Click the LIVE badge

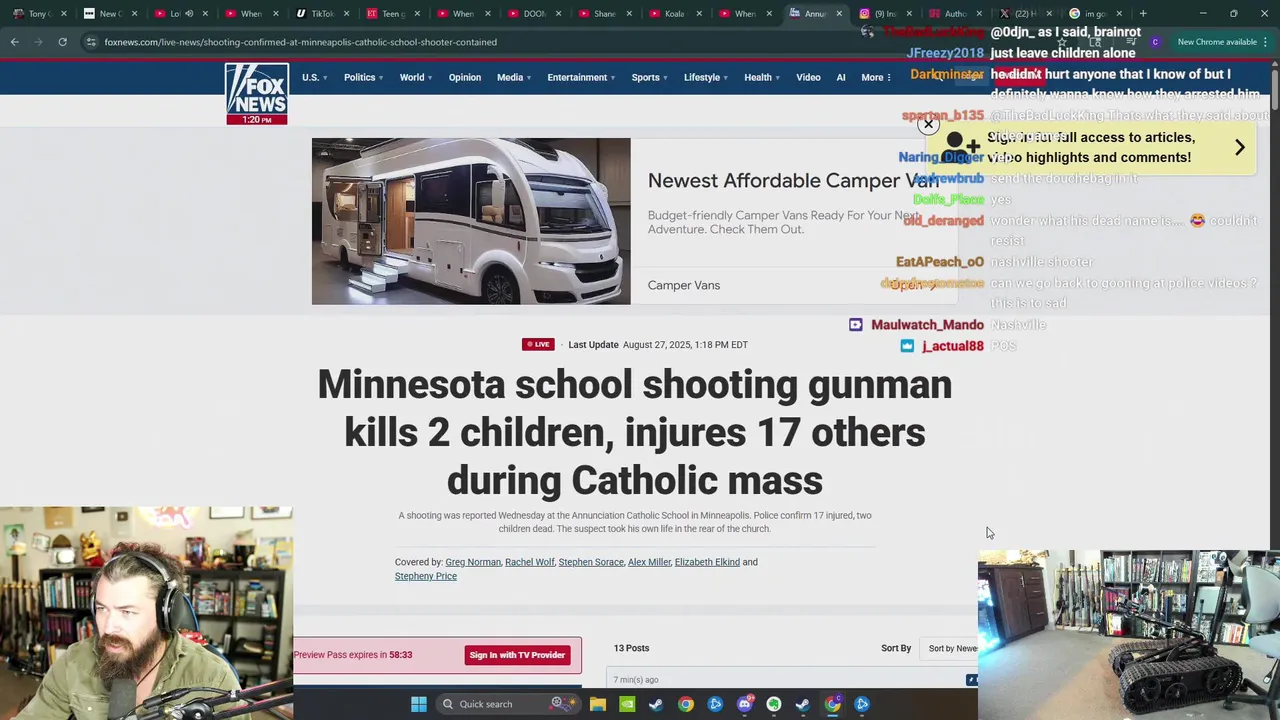tap(538, 344)
